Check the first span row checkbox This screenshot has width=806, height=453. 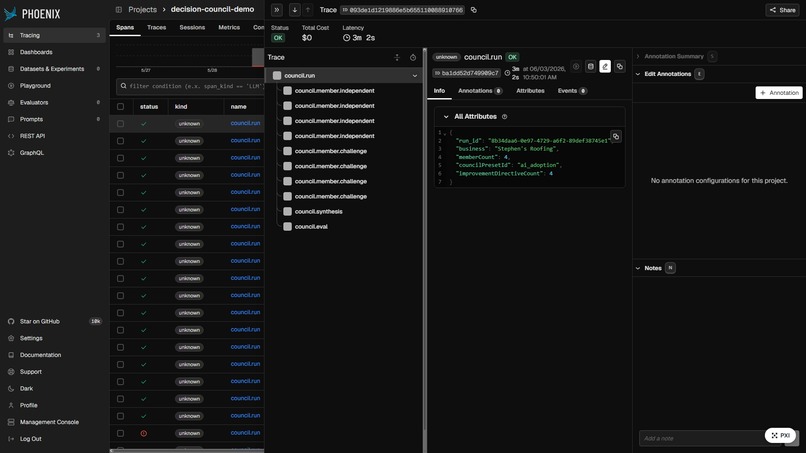pyautogui.click(x=120, y=124)
